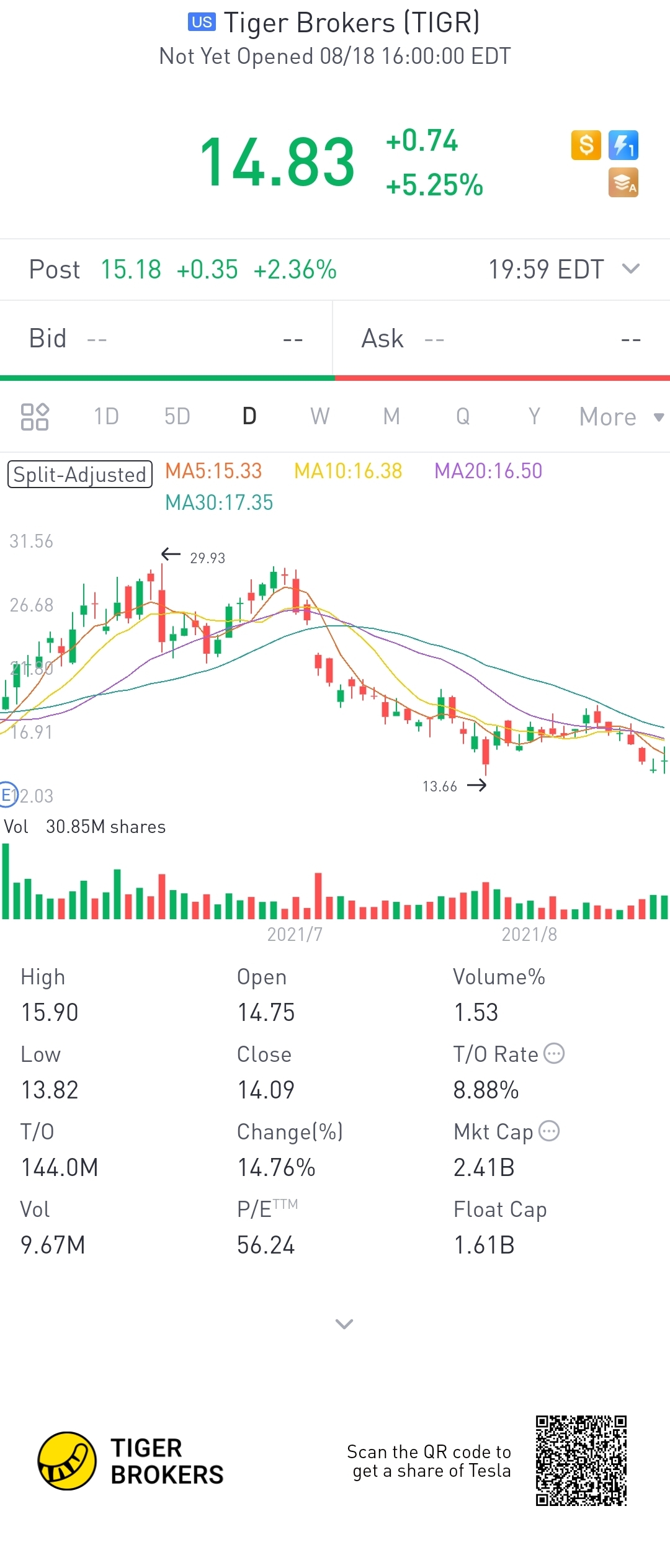The width and height of the screenshot is (670, 1568).
Task: Tap the T/O Rate info icon
Action: click(554, 1053)
